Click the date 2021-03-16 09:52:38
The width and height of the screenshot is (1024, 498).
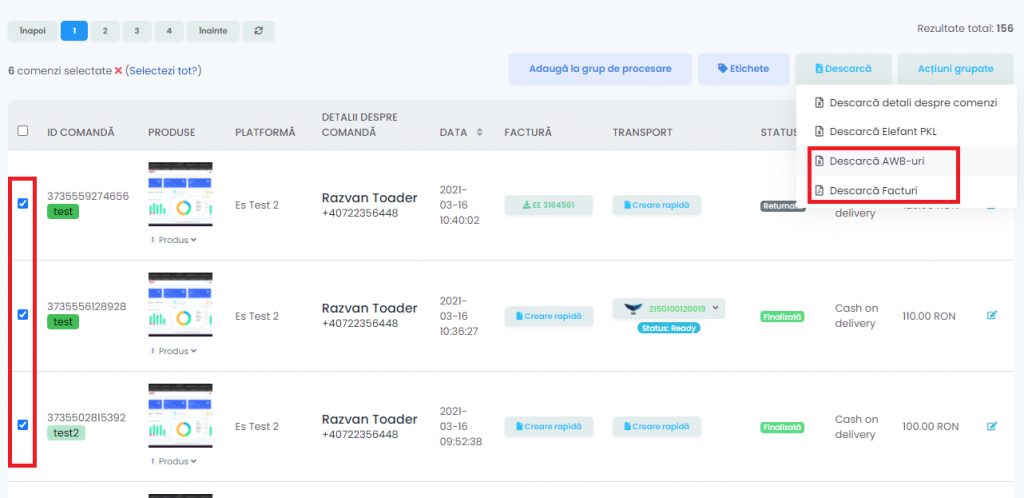coord(461,426)
